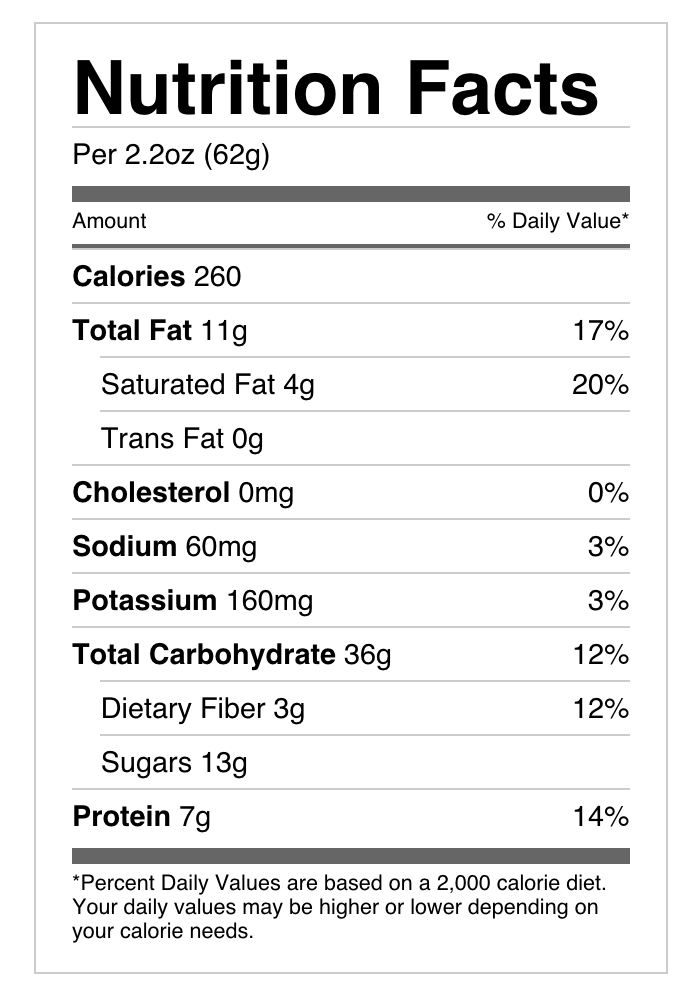Click the serving size text 'Per 2.2oz (62g)'
The width and height of the screenshot is (694, 988).
pos(171,156)
